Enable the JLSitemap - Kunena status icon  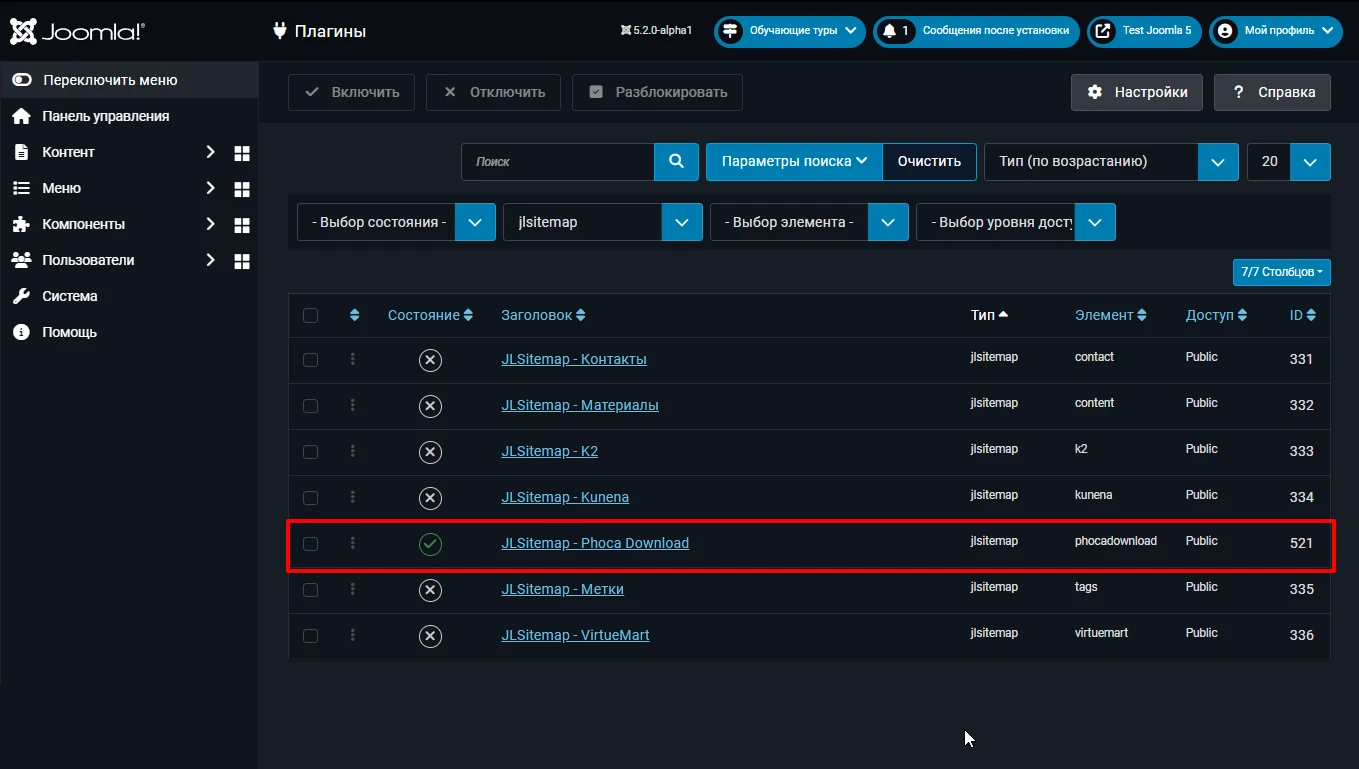click(430, 498)
